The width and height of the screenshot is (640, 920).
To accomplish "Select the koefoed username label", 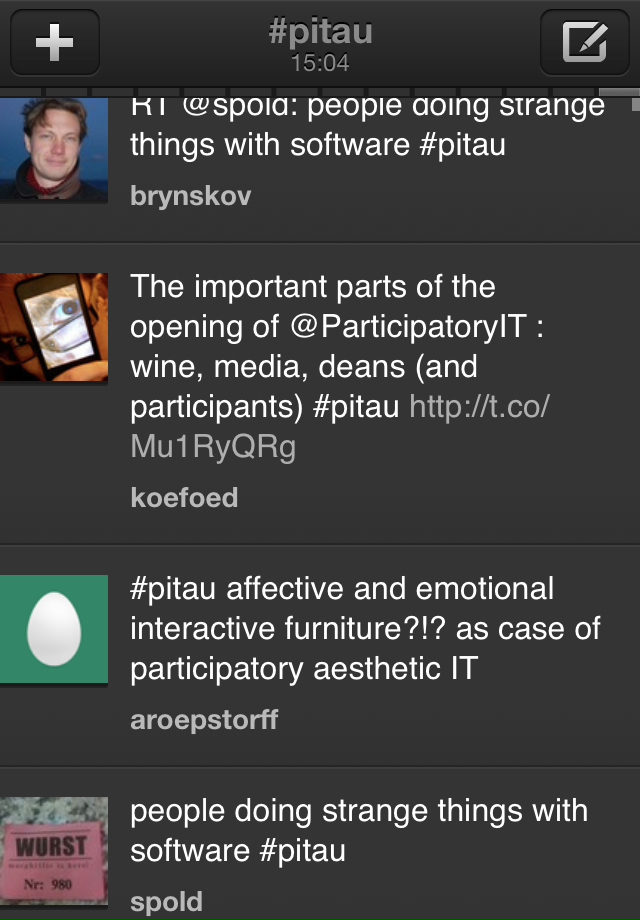I will pos(184,497).
